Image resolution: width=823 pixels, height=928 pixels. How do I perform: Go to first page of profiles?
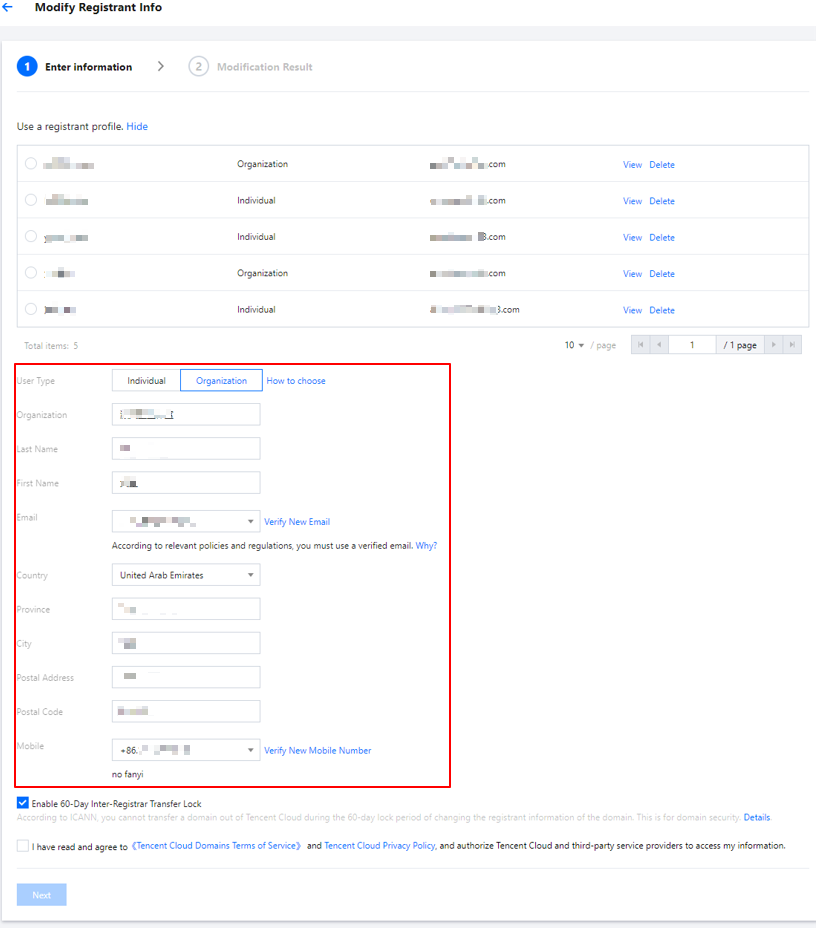point(641,345)
